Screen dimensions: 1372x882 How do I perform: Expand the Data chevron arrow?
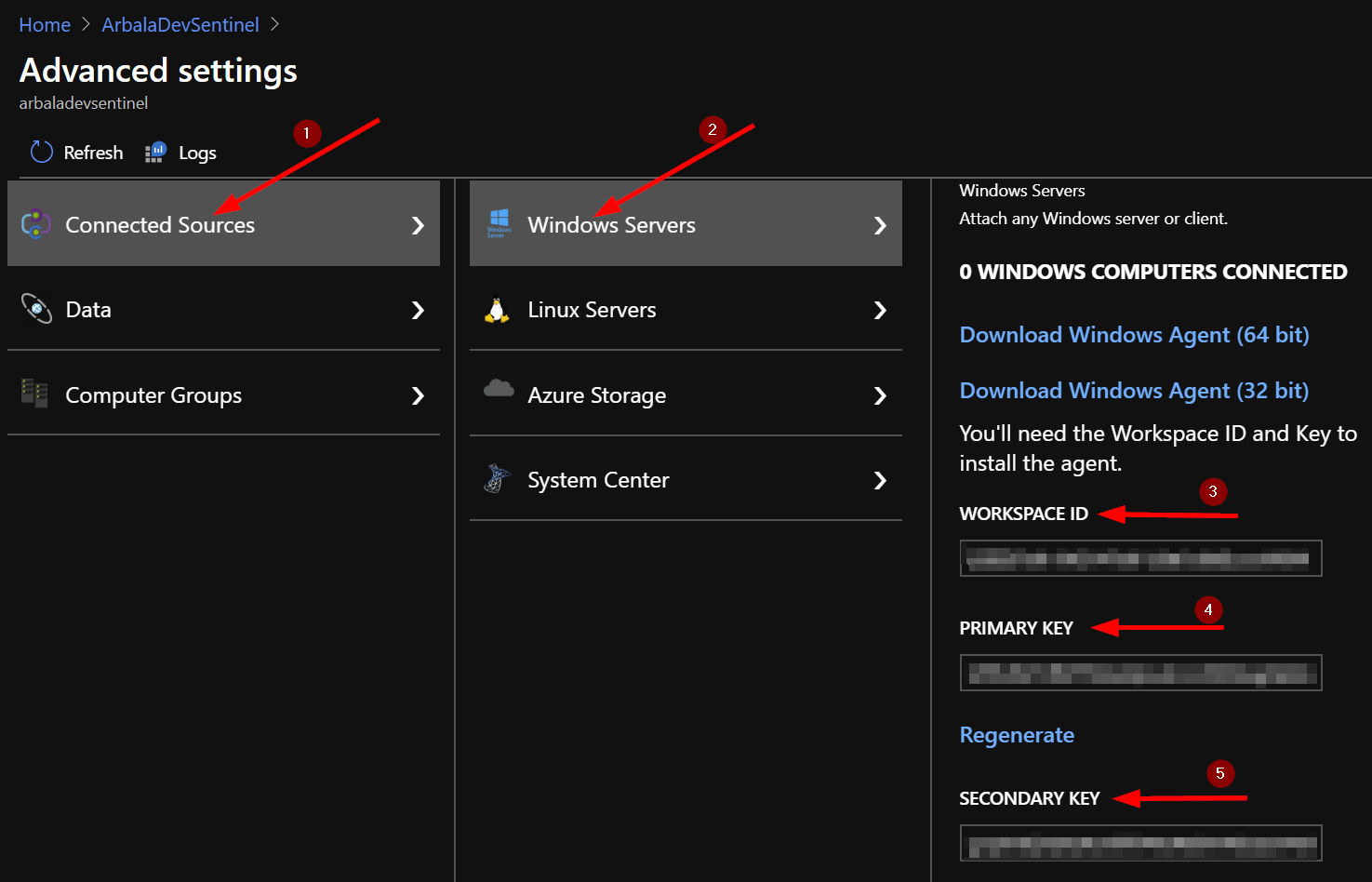418,310
